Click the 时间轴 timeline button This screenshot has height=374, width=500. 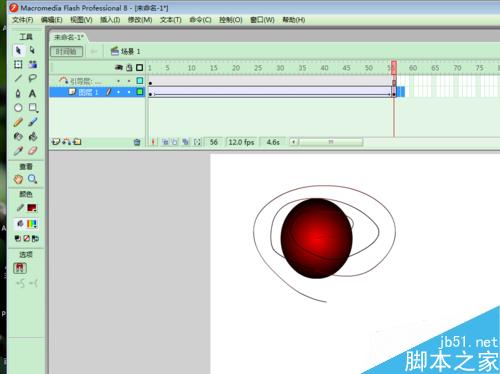coord(66,51)
